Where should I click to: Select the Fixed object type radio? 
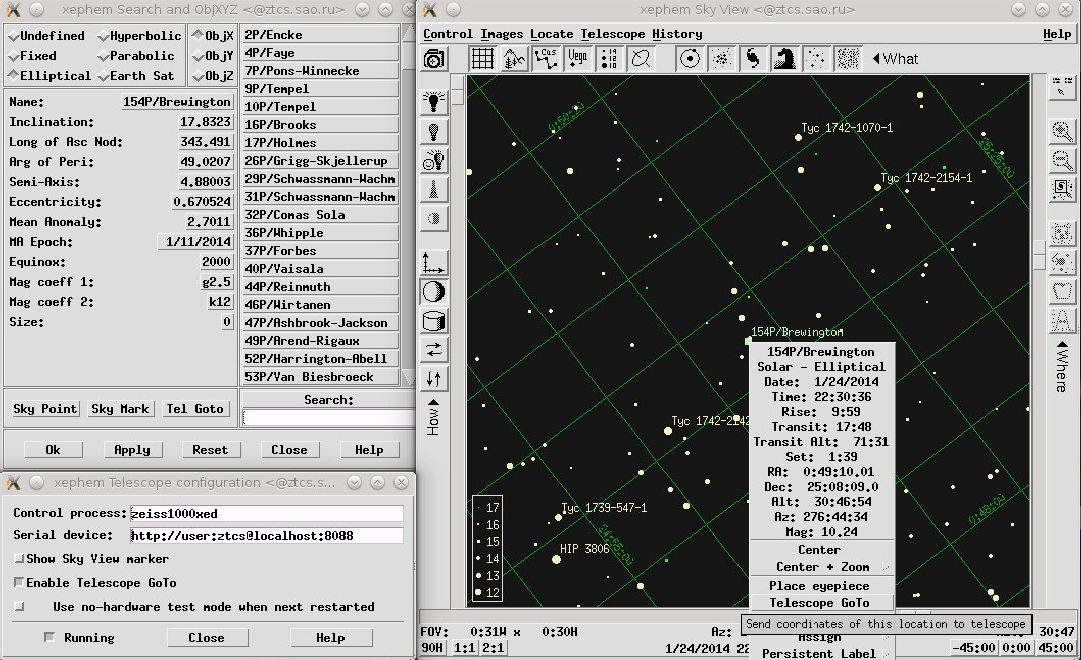tap(32, 56)
